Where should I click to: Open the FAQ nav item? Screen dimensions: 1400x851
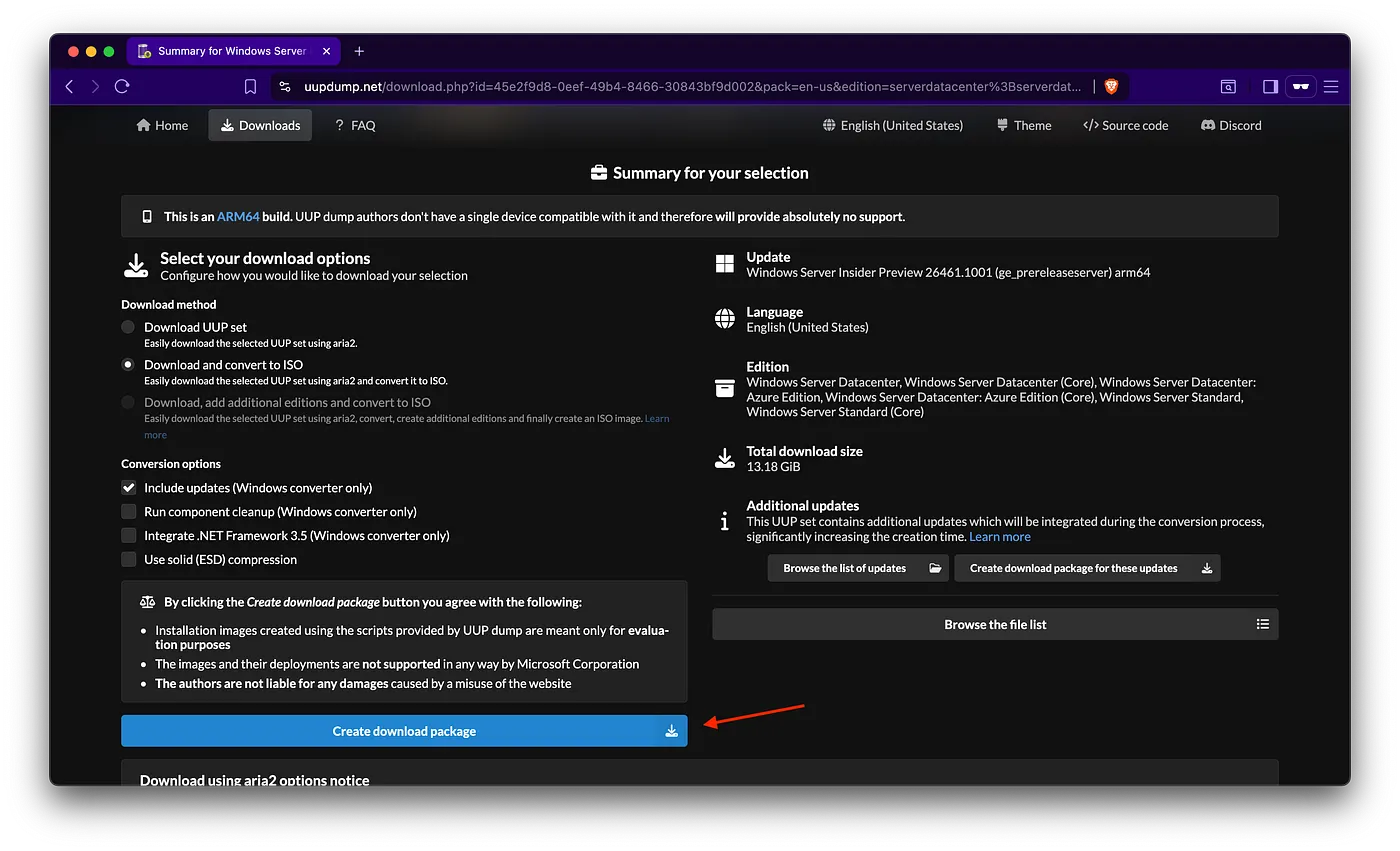coord(354,125)
